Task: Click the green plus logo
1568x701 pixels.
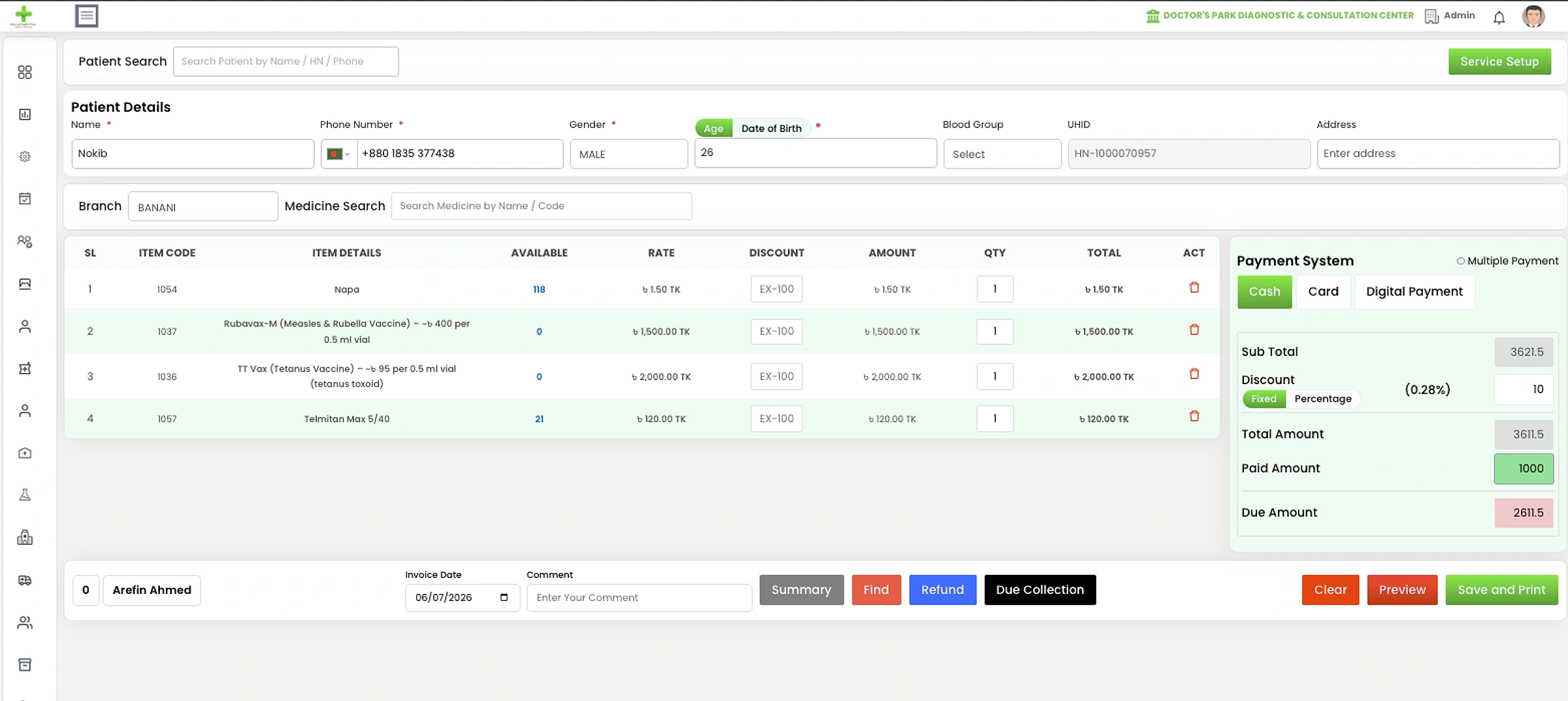Action: click(x=23, y=16)
